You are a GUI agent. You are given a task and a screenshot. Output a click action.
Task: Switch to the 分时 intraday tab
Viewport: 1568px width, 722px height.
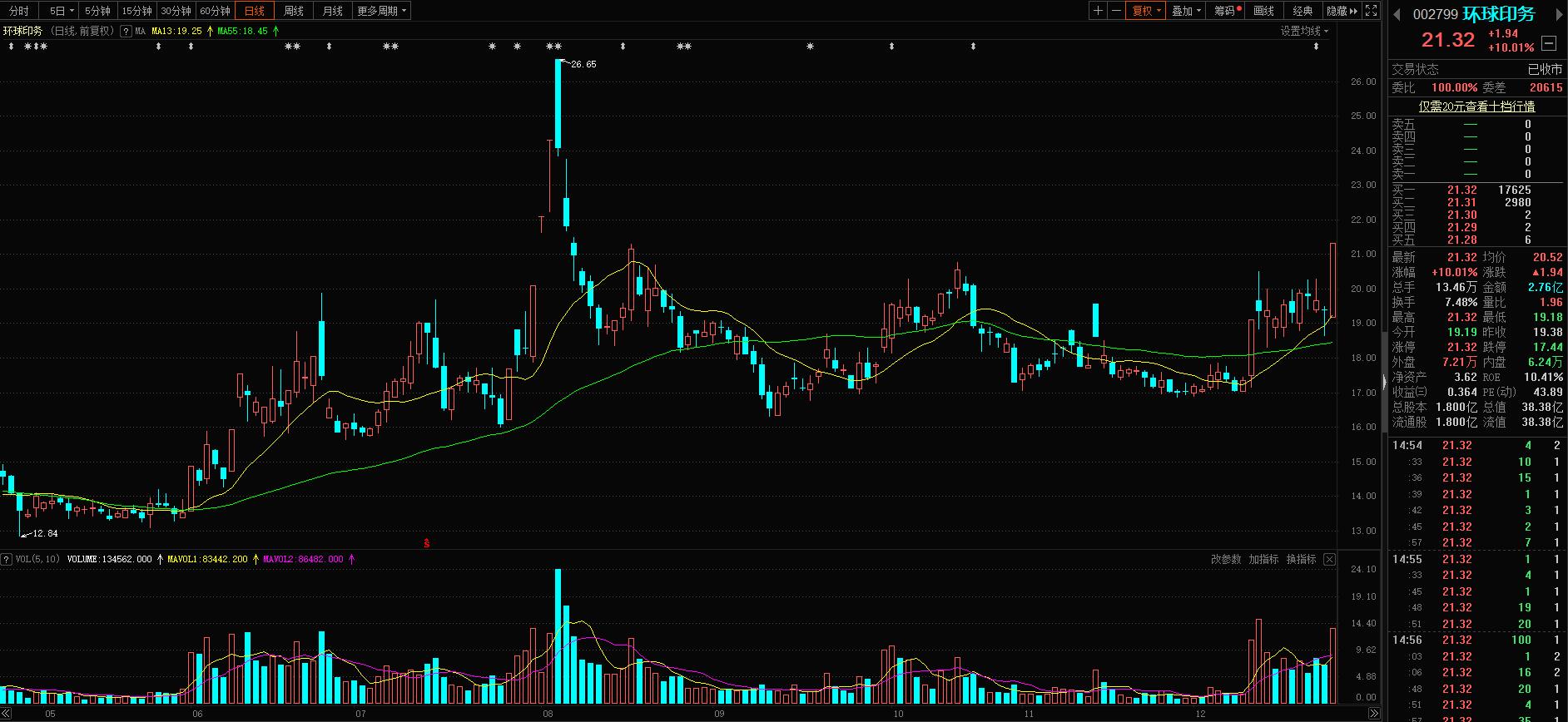(x=18, y=11)
